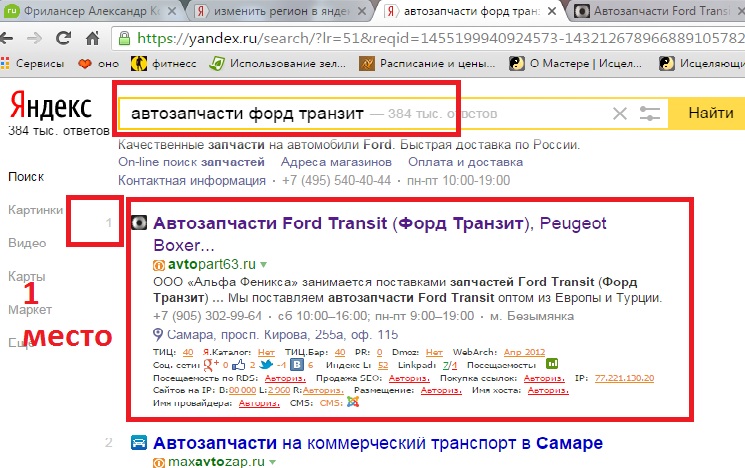
Task: Open the фитнесс bookmark
Action: coord(163,63)
